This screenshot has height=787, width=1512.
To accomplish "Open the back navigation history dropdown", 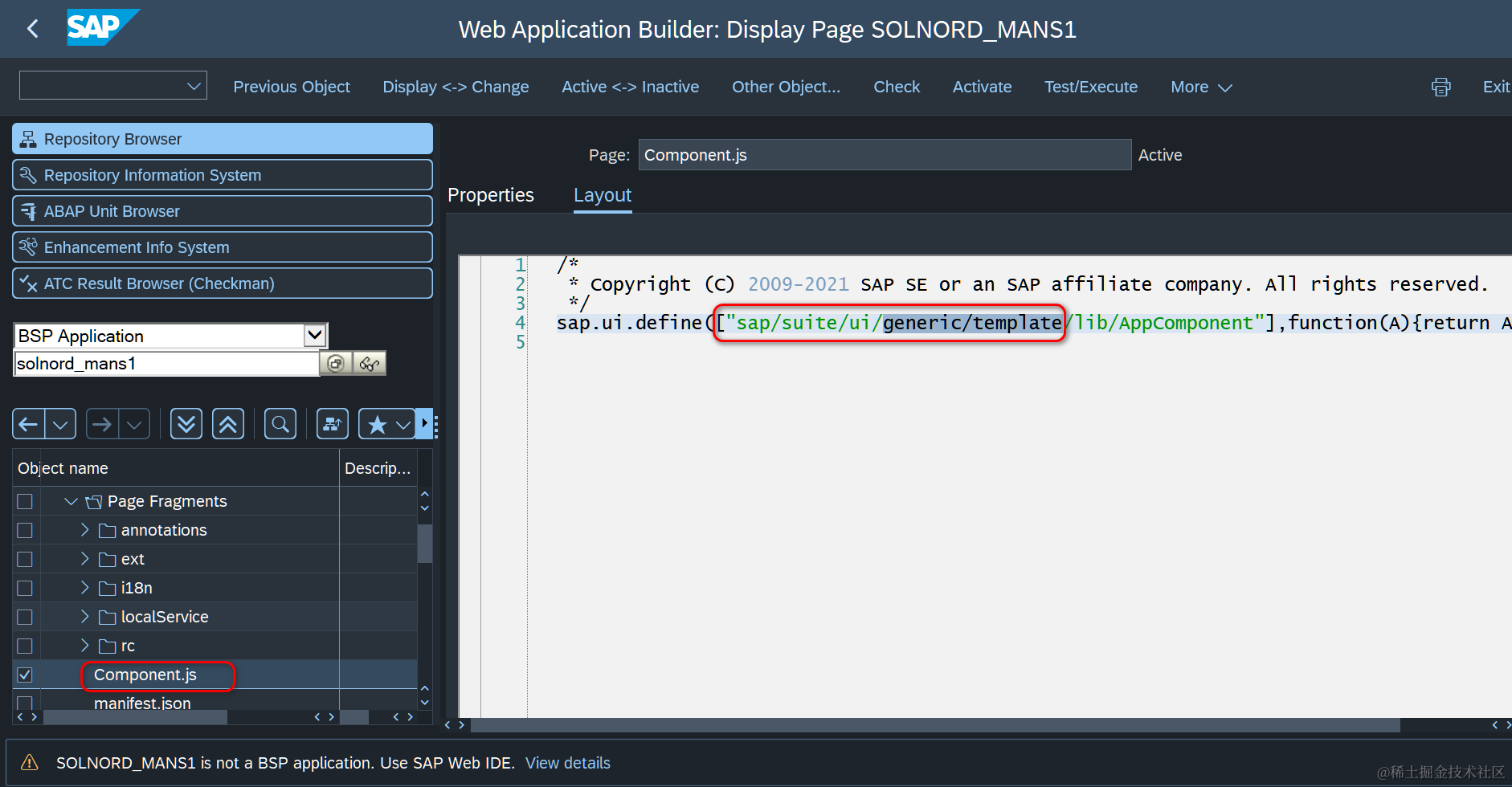I will click(60, 424).
